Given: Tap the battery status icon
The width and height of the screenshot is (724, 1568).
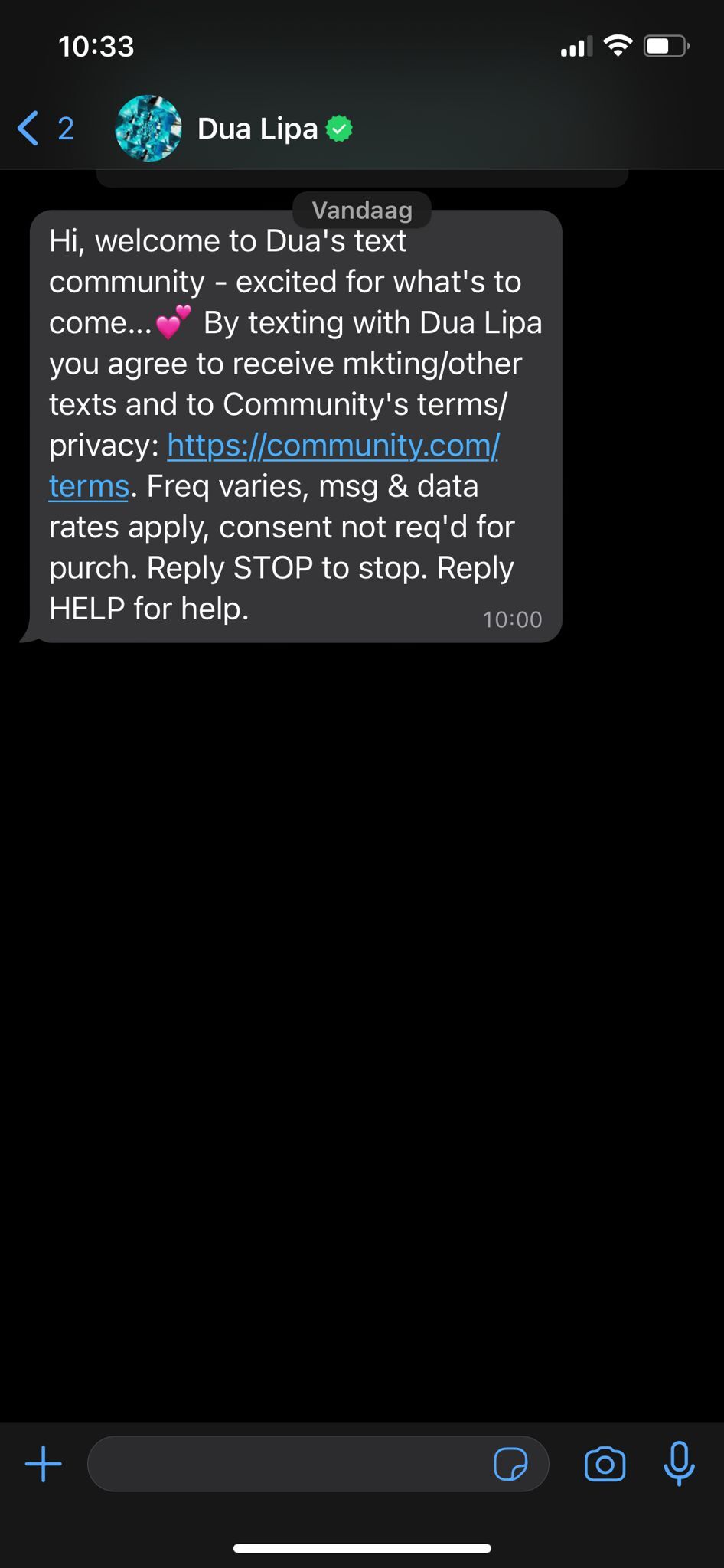Looking at the screenshot, I should (667, 47).
